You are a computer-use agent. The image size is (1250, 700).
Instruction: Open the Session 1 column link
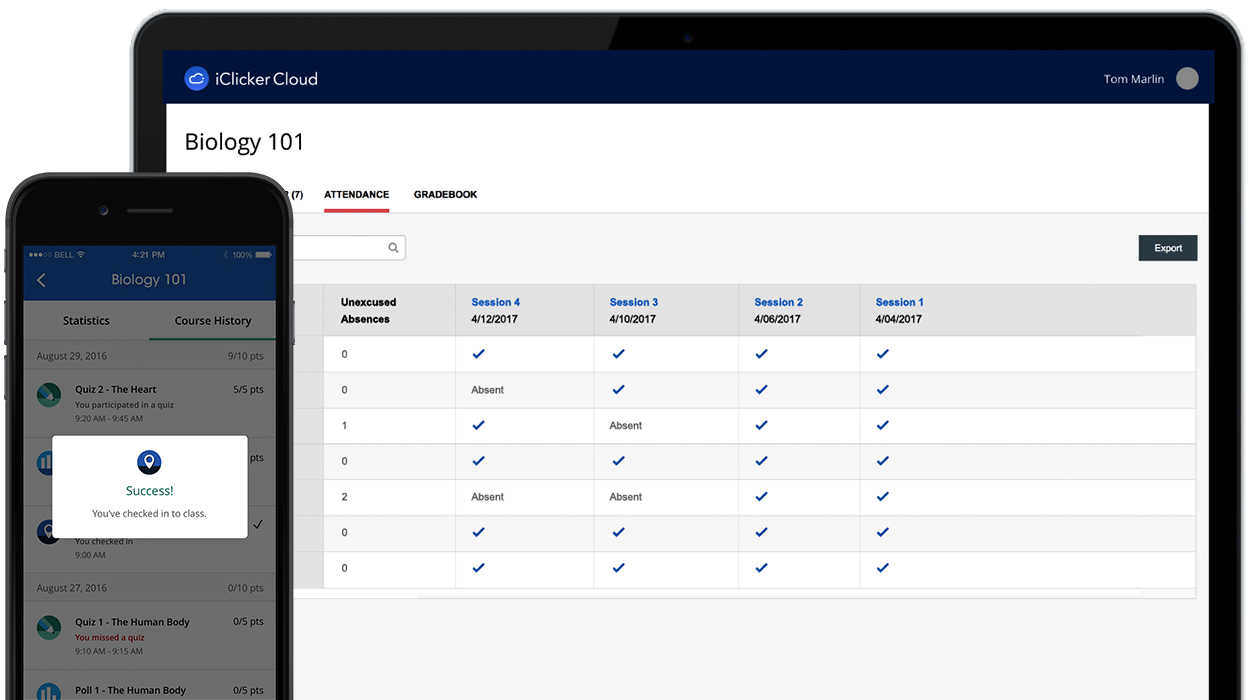pyautogui.click(x=900, y=302)
